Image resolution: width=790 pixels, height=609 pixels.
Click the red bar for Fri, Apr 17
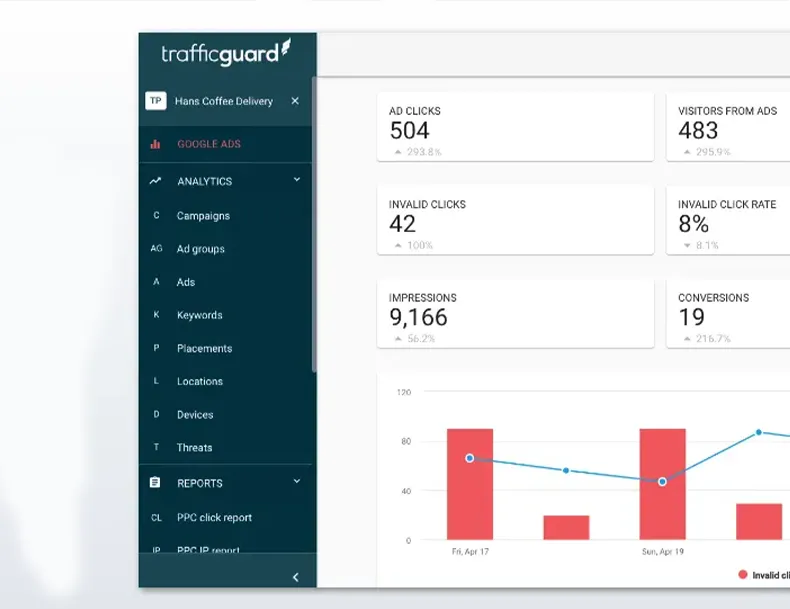[470, 484]
